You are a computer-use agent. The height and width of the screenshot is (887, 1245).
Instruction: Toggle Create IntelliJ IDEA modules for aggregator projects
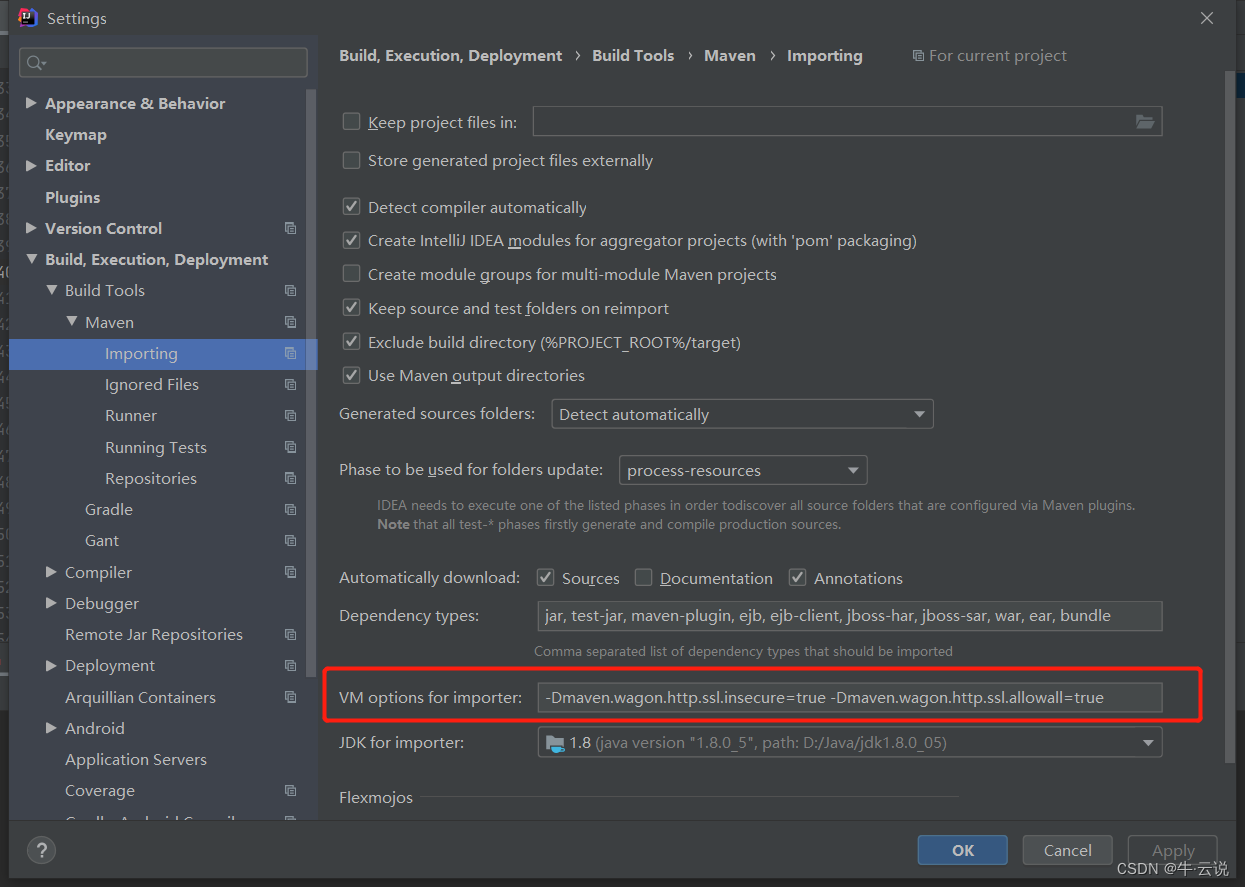[x=351, y=240]
